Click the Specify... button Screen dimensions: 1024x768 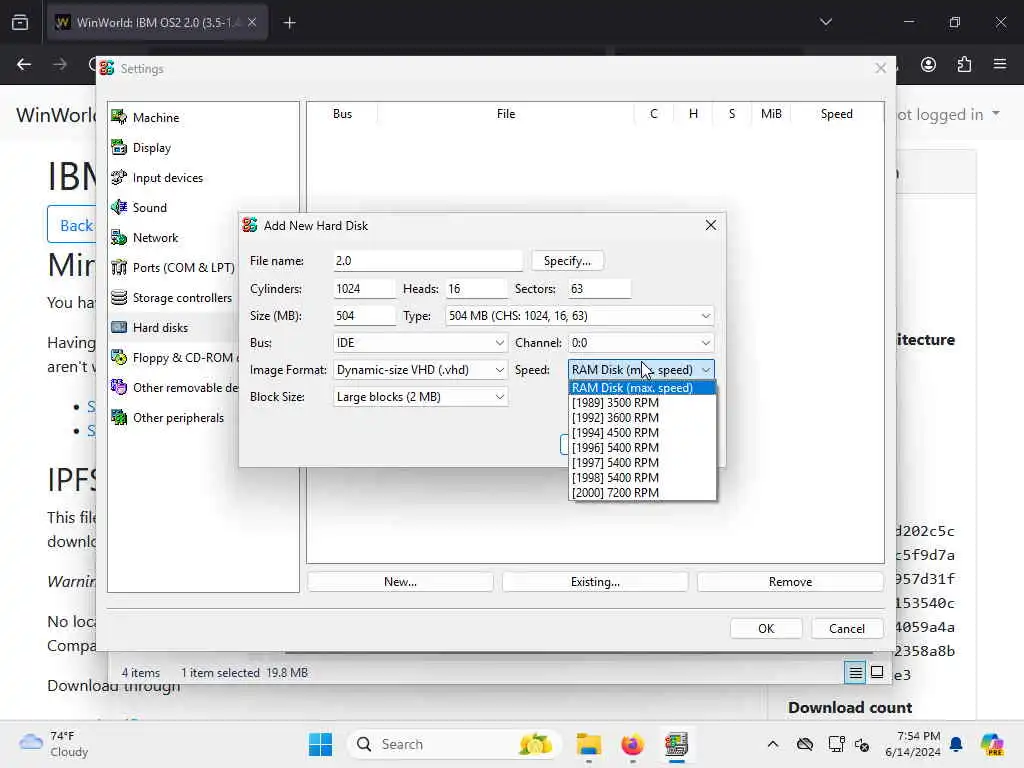(x=568, y=261)
